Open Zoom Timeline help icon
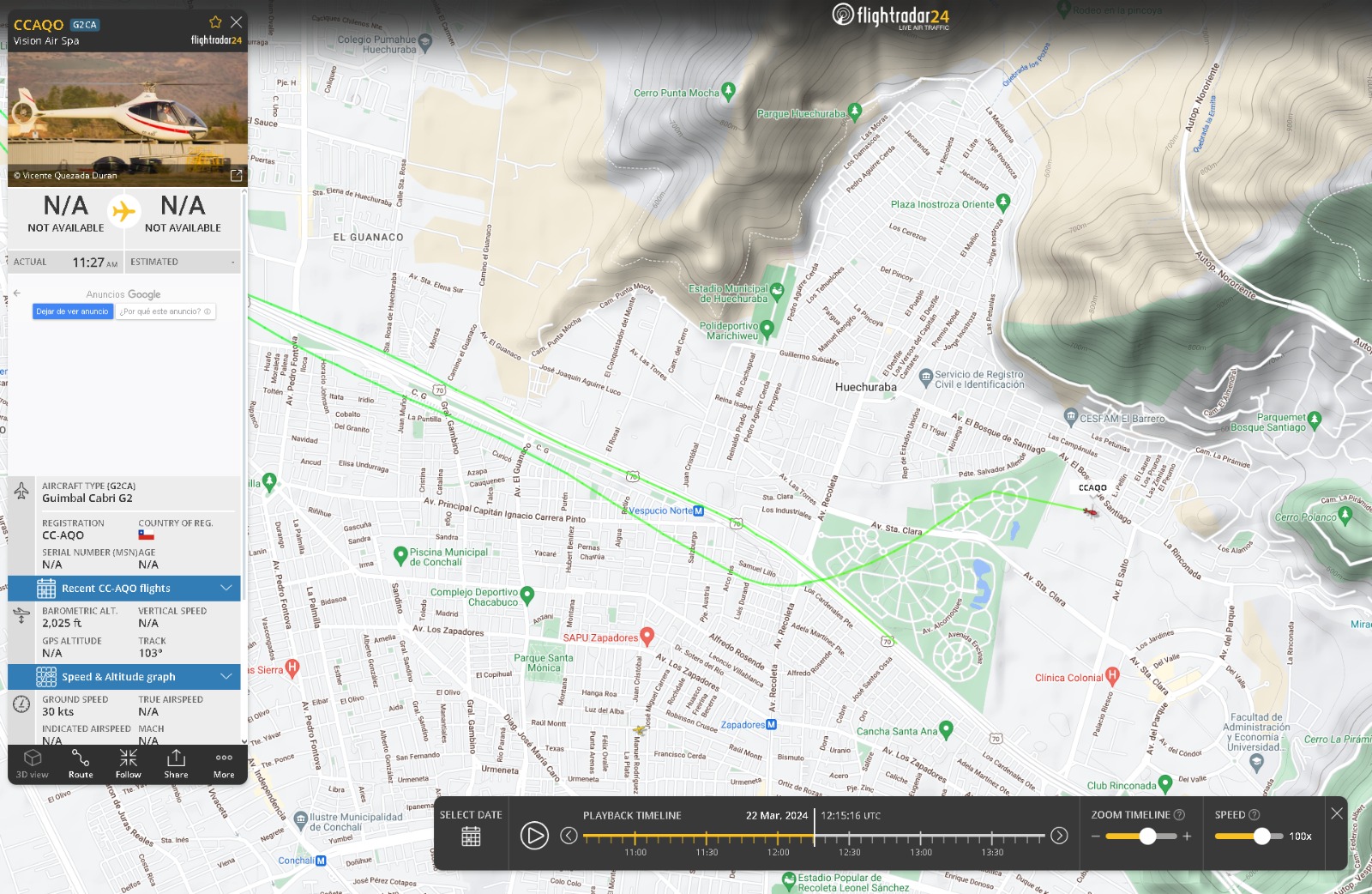This screenshot has height=894, width=1372. pyautogui.click(x=1179, y=815)
